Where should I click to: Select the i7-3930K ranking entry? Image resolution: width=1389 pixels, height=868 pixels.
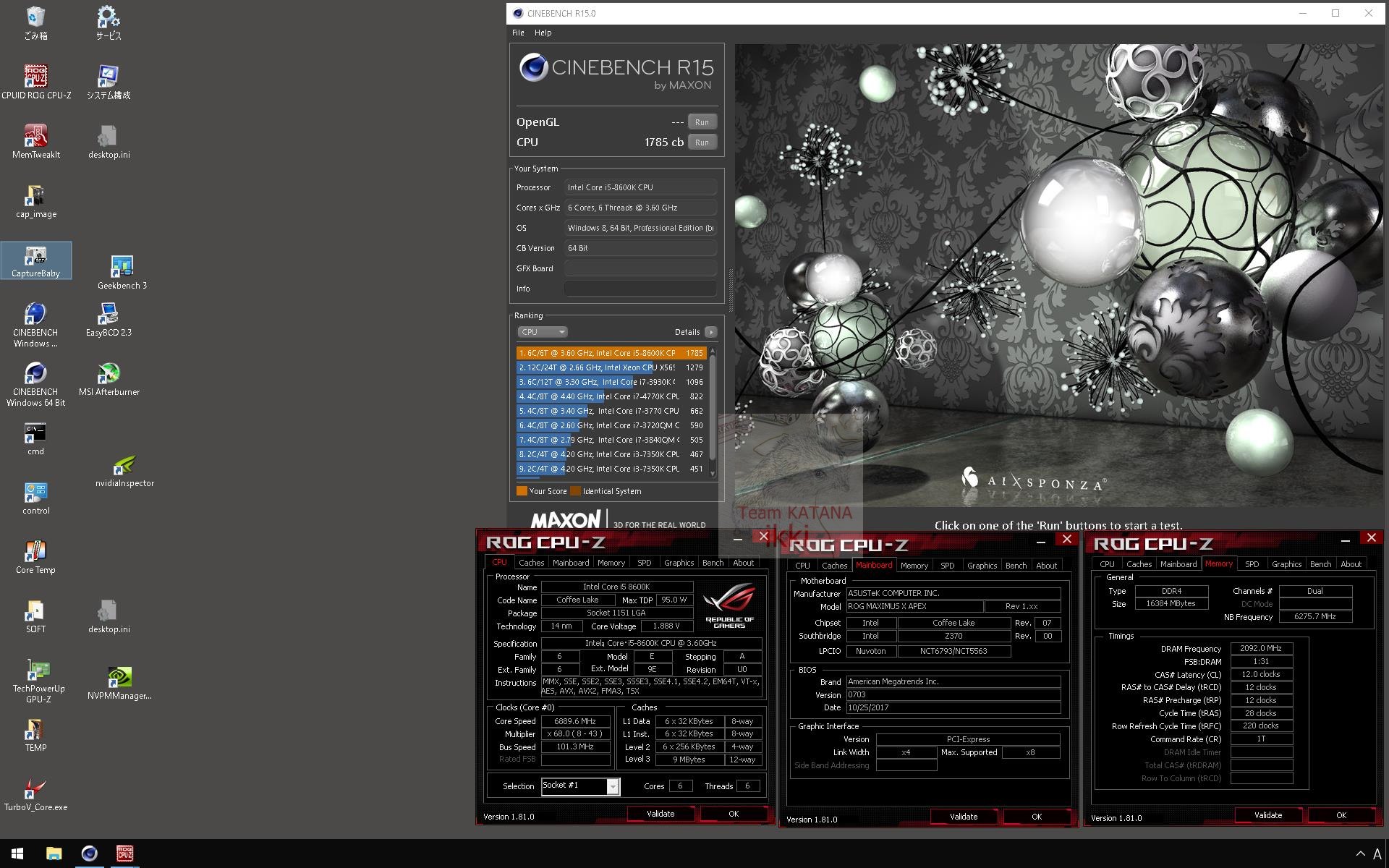tap(611, 382)
